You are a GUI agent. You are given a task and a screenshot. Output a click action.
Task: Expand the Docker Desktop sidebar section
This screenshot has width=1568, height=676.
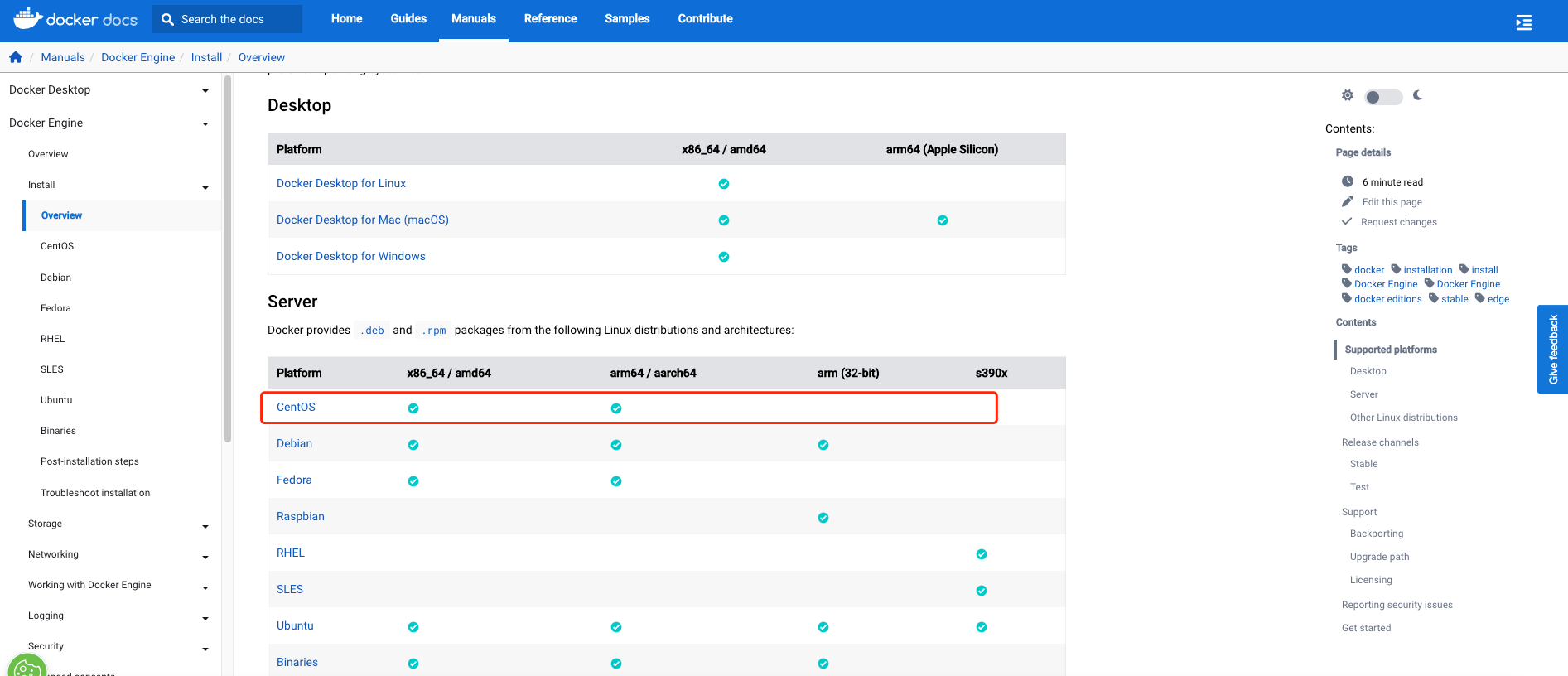pos(205,91)
